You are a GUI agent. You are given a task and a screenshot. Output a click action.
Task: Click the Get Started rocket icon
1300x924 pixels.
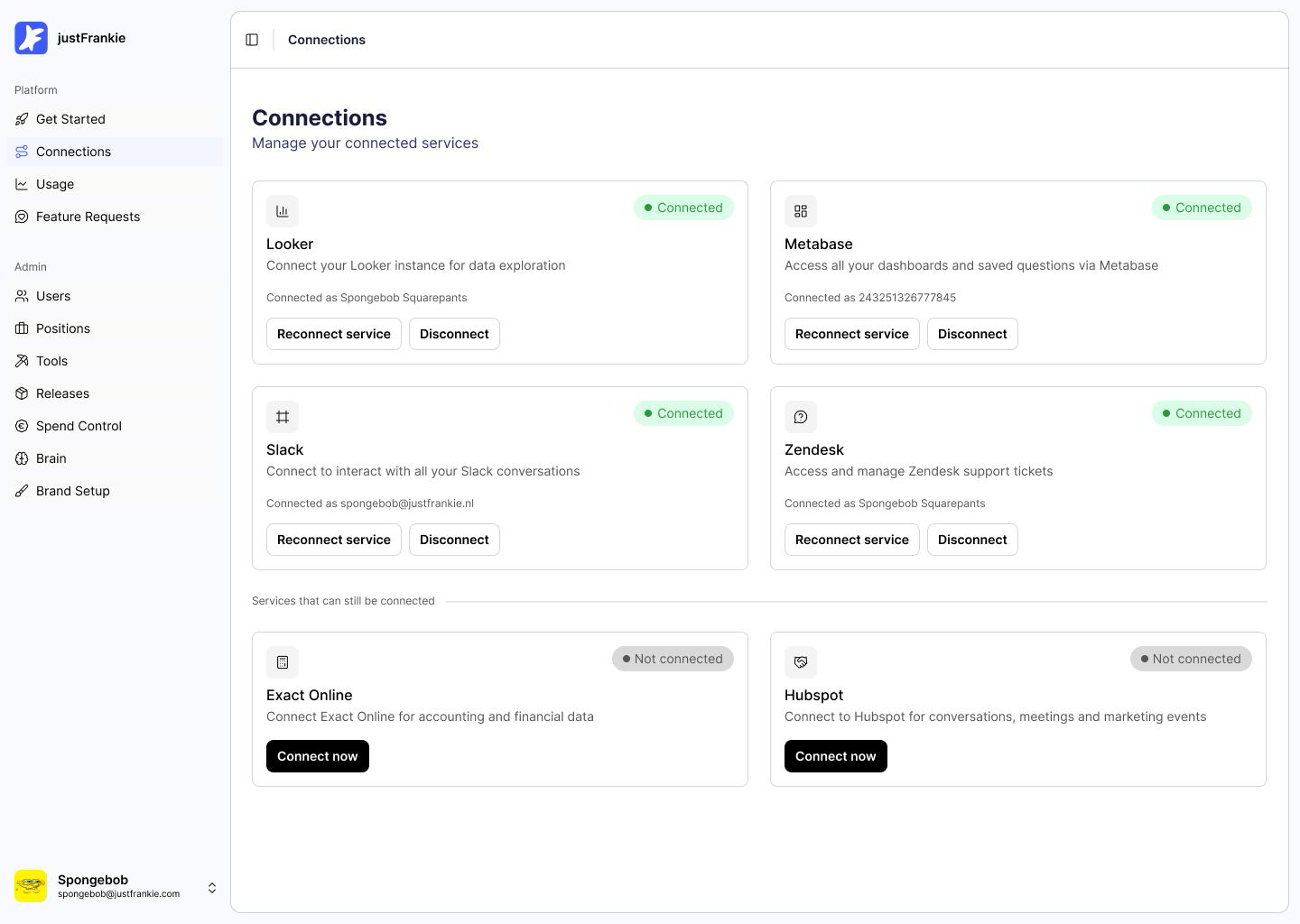click(22, 119)
